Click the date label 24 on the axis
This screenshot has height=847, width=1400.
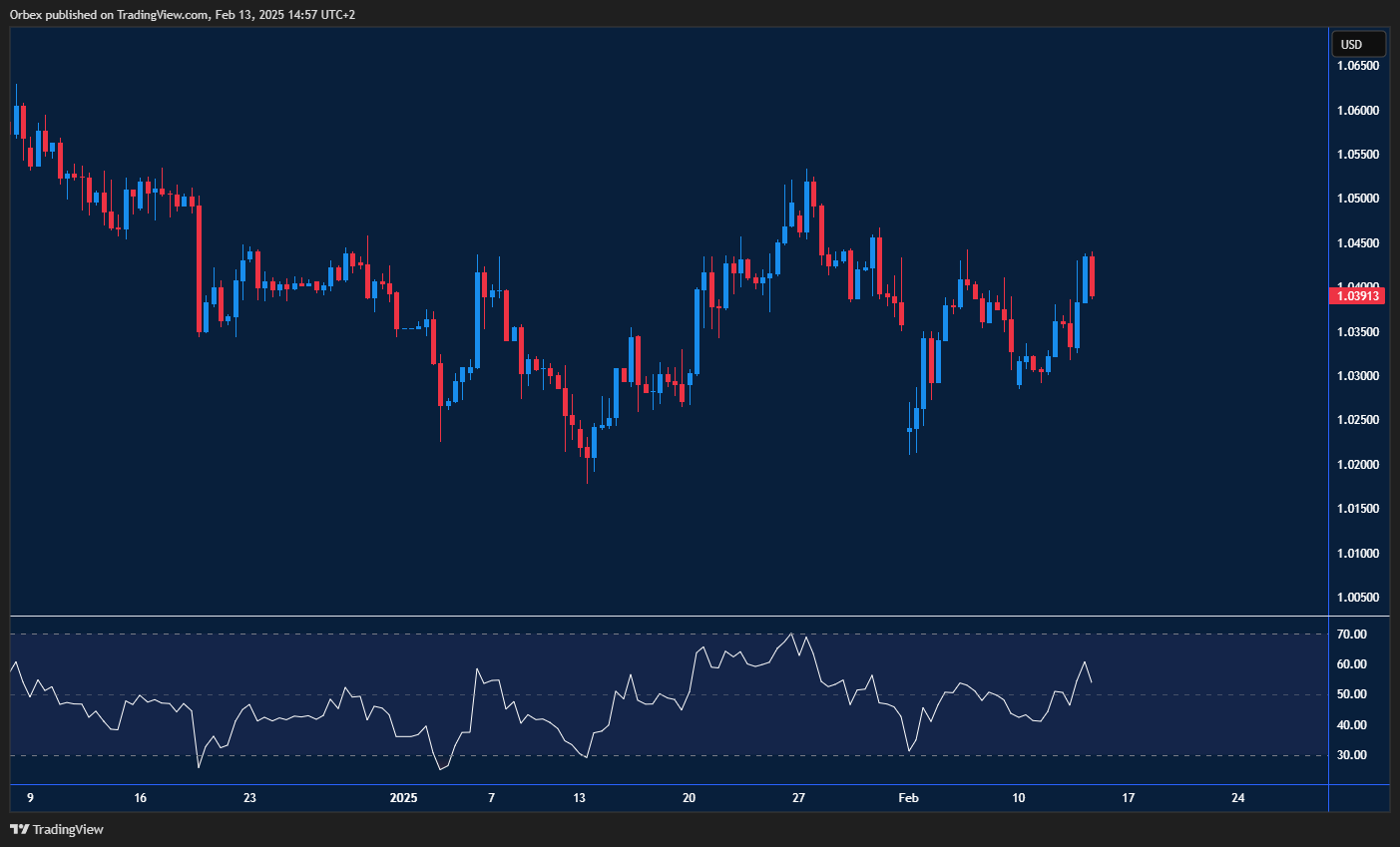pos(1238,798)
